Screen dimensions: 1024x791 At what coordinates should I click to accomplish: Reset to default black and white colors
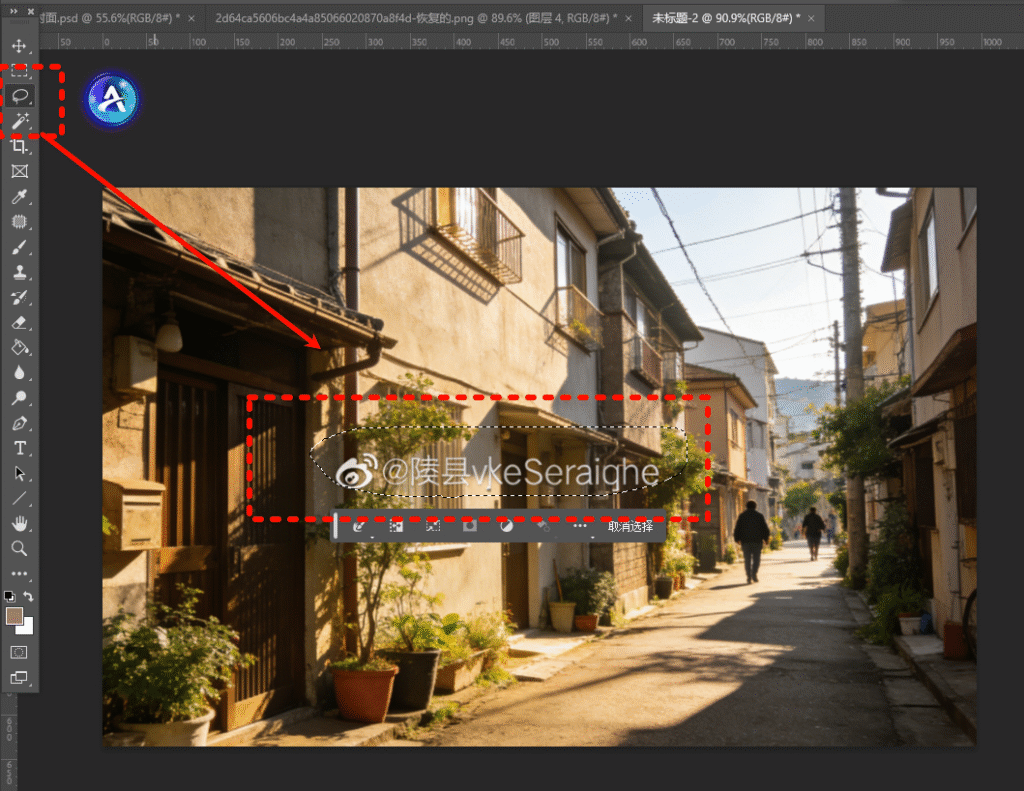tap(10, 597)
